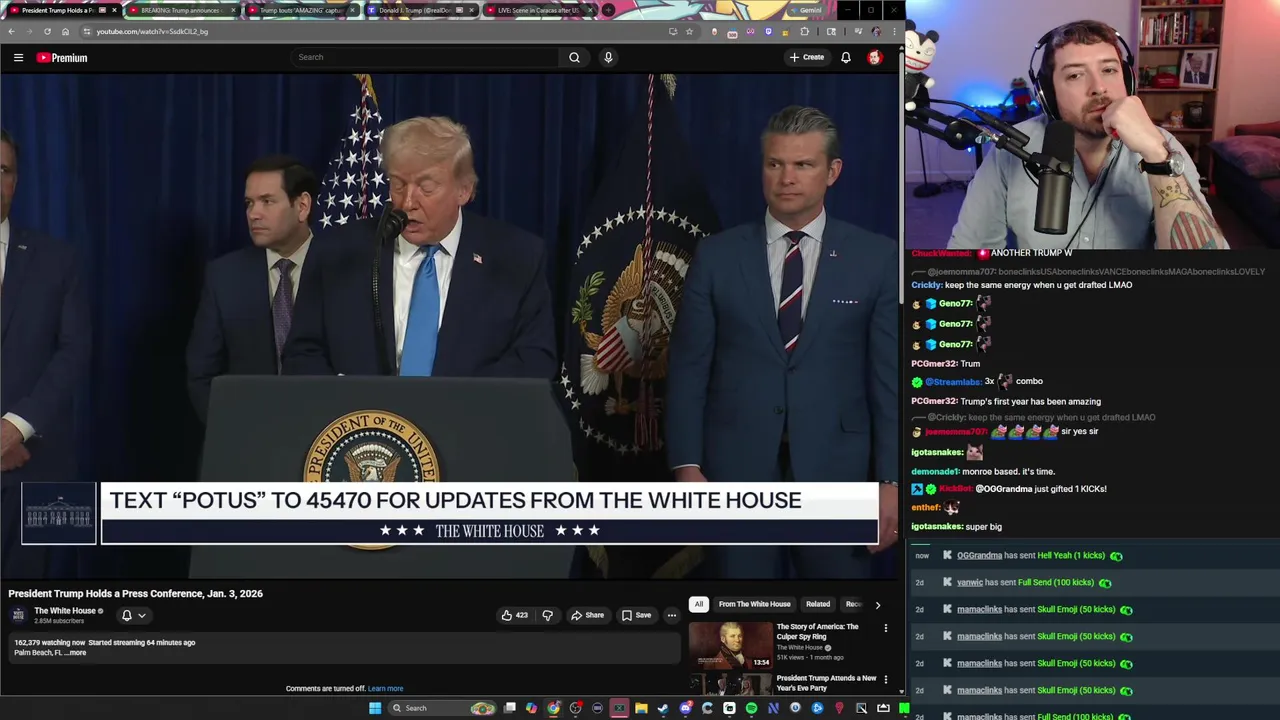Open OGGrandma username in gift feed
The height and width of the screenshot is (720, 1280).
tap(979, 556)
